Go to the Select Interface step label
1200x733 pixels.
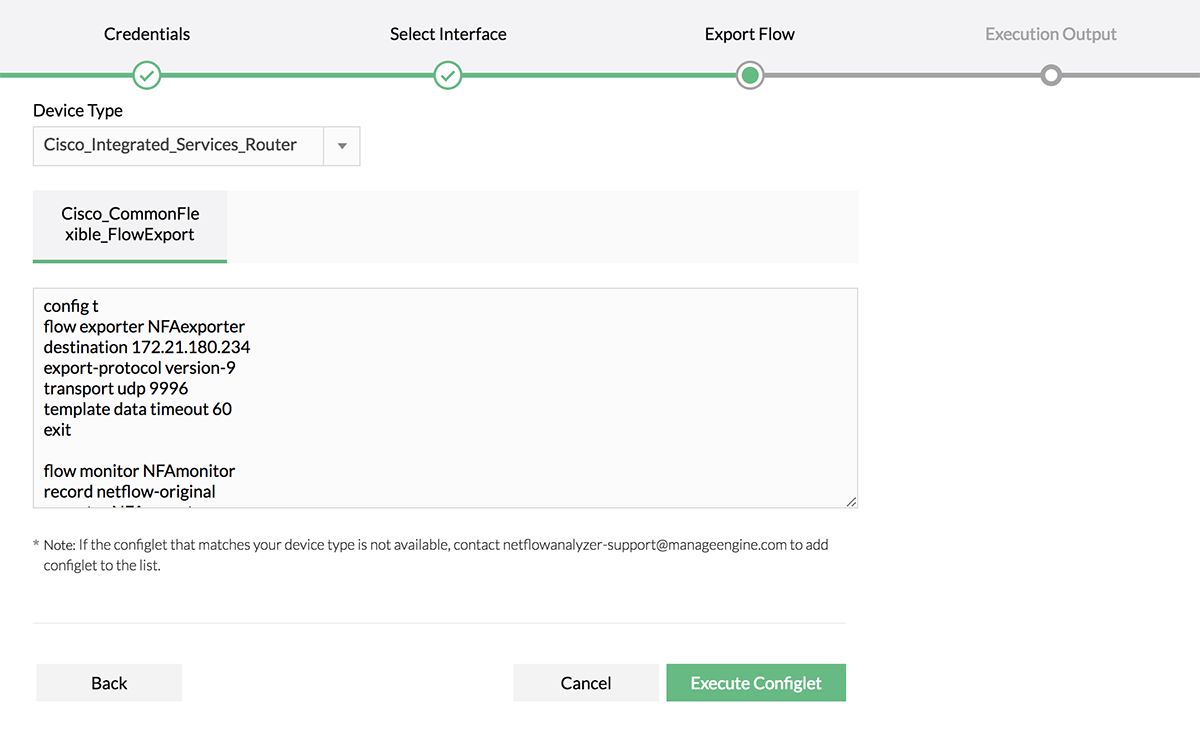click(x=448, y=34)
